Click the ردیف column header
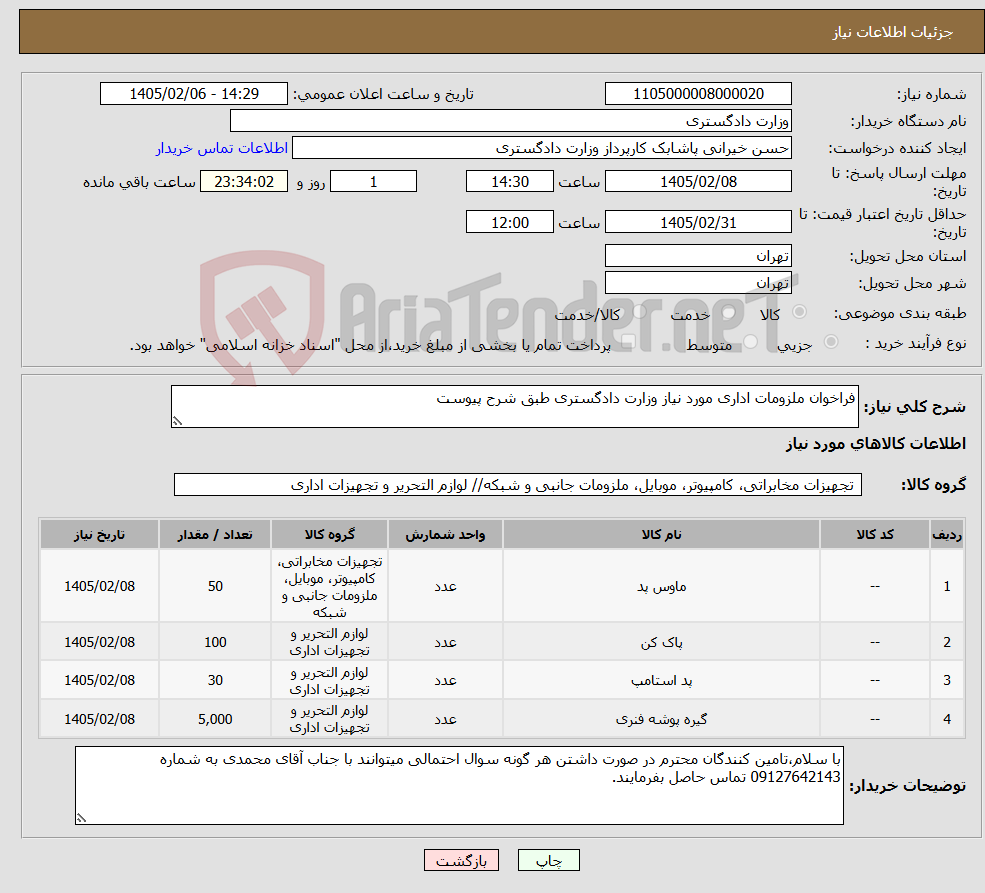The height and width of the screenshot is (893, 985). tap(947, 534)
